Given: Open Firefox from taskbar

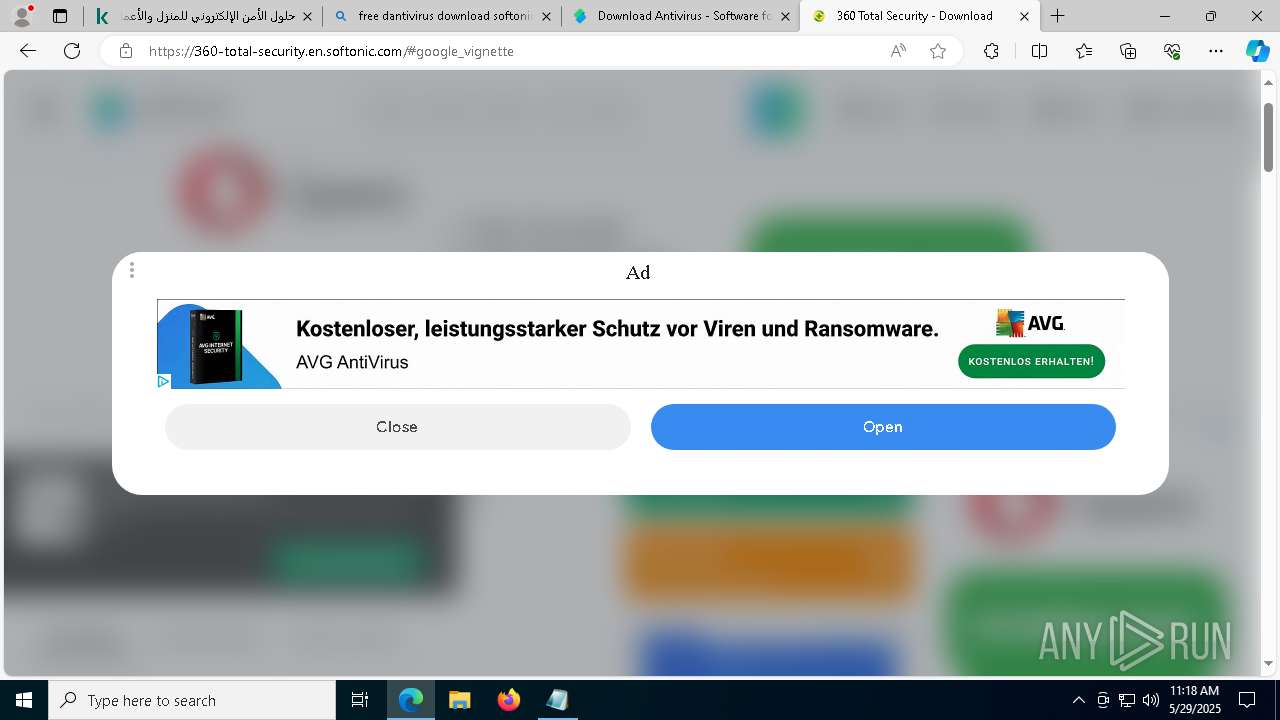Looking at the screenshot, I should [509, 700].
